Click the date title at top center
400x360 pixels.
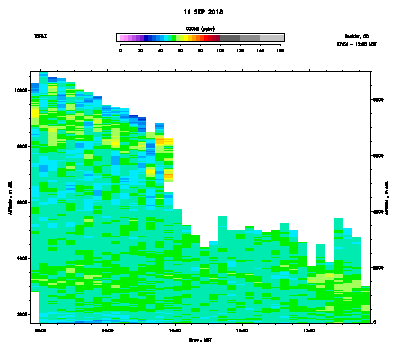(x=203, y=12)
